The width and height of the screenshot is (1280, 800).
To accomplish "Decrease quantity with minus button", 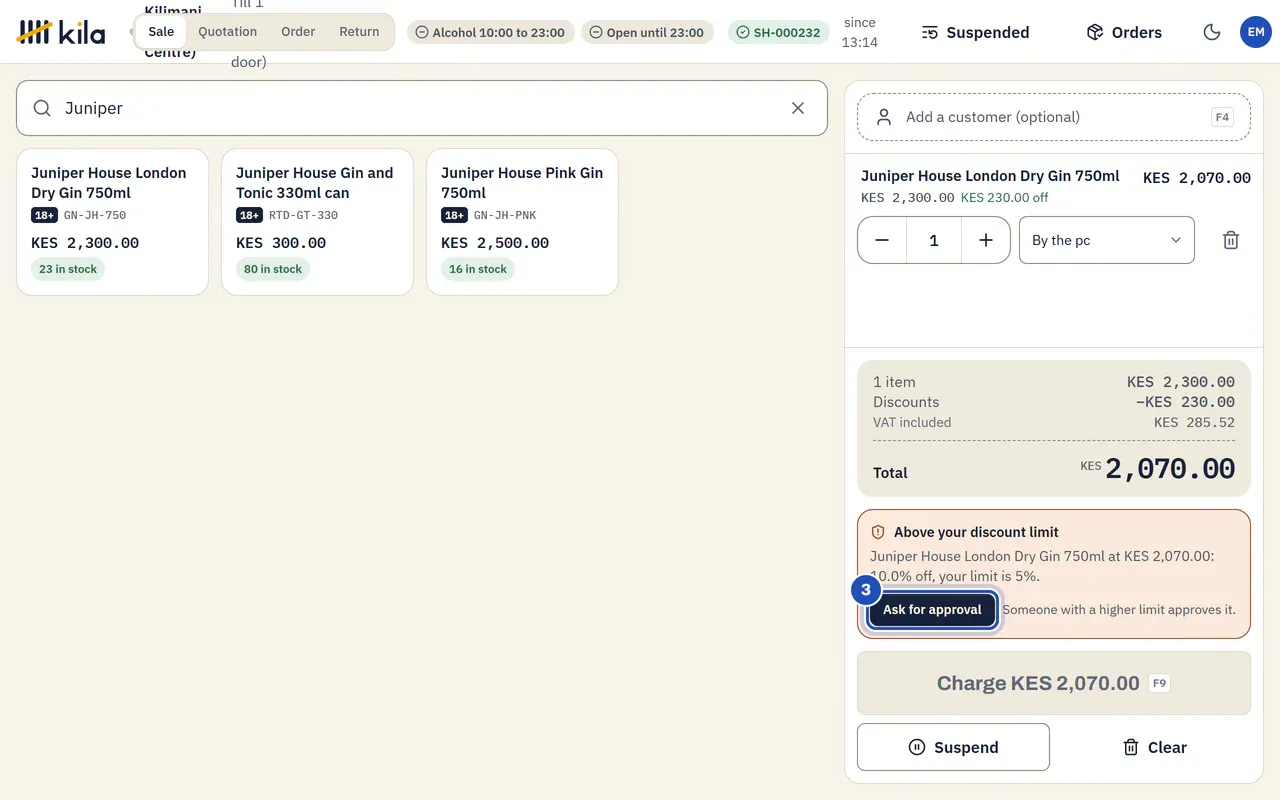I will pyautogui.click(x=882, y=240).
